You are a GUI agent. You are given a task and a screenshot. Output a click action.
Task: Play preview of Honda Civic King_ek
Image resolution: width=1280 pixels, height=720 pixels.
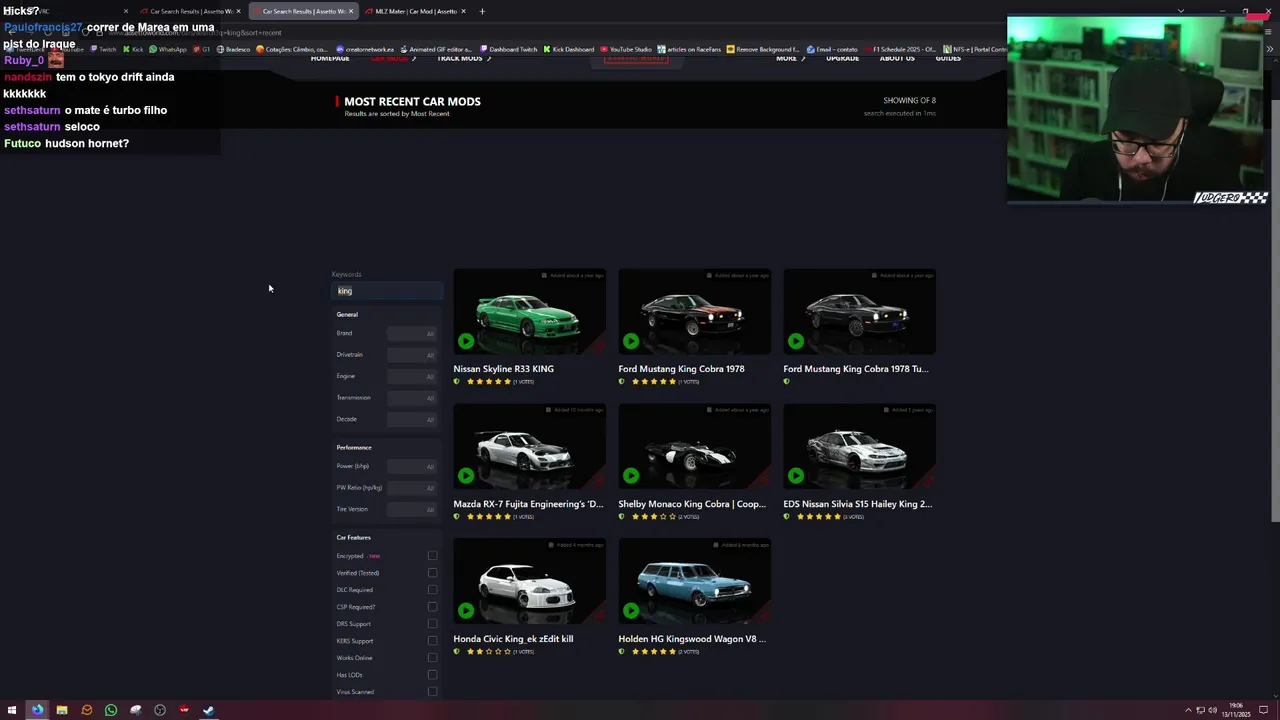[466, 611]
